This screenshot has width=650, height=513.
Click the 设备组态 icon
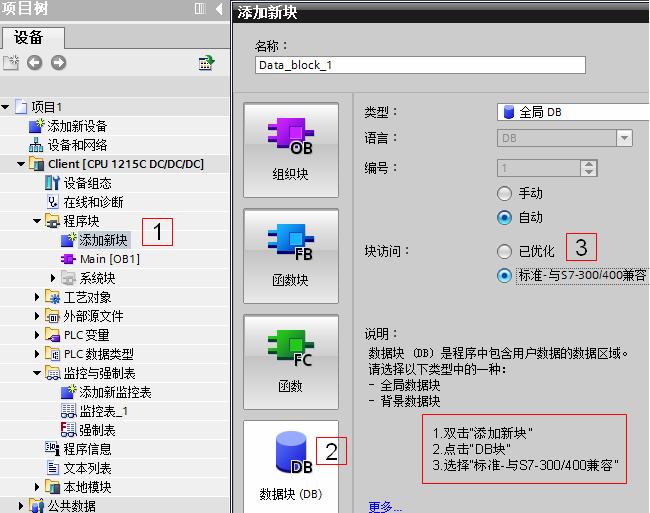click(x=52, y=183)
